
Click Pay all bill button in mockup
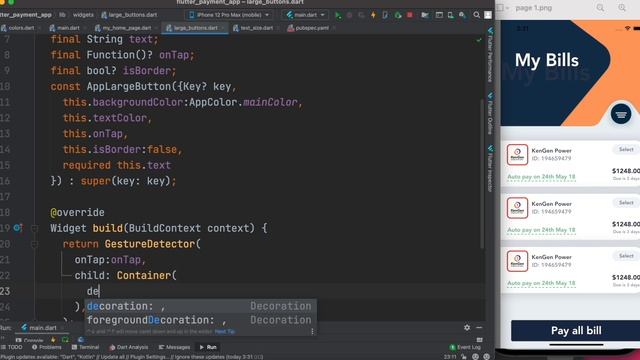(x=576, y=330)
